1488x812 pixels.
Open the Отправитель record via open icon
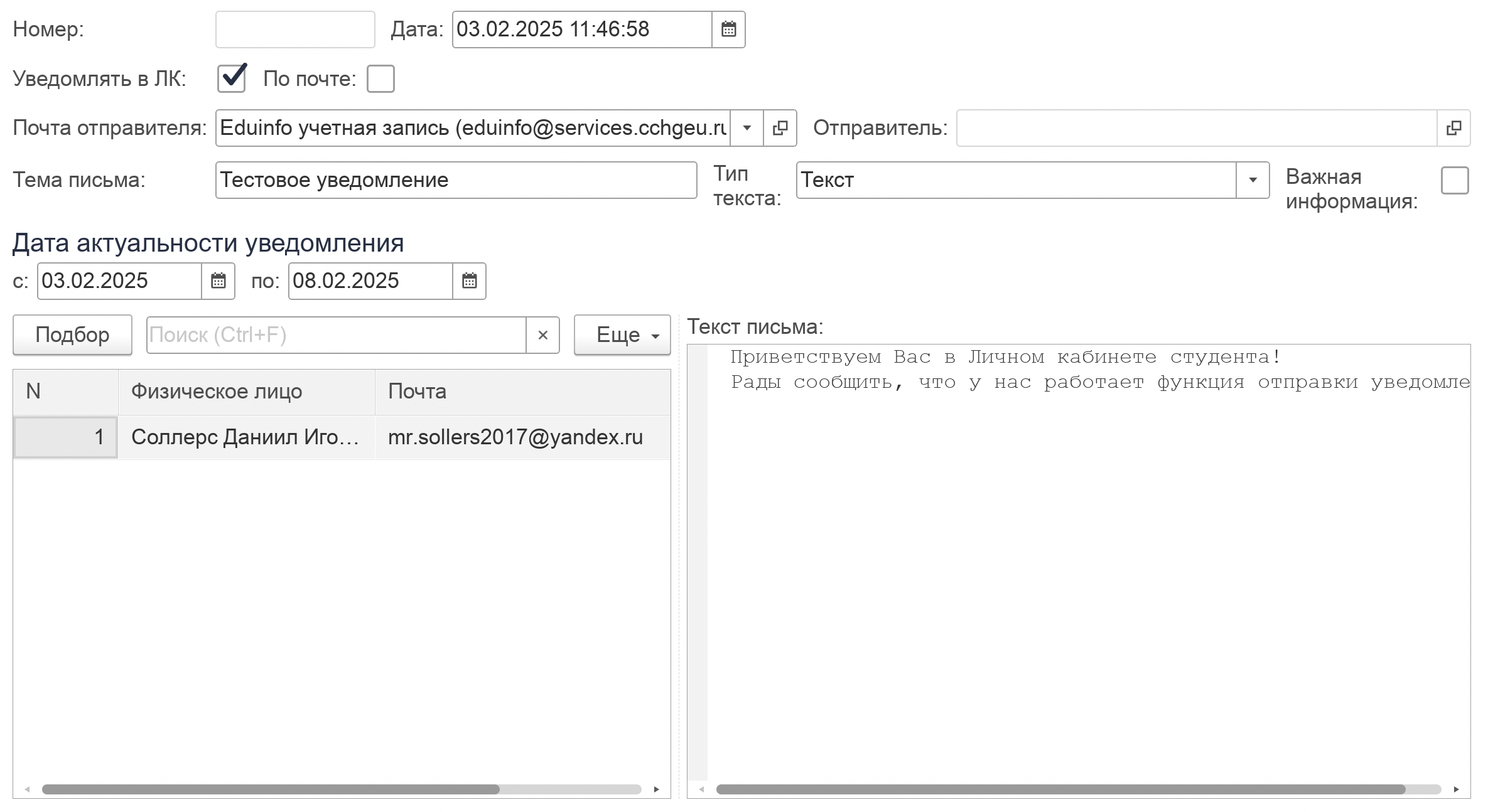pyautogui.click(x=1453, y=128)
